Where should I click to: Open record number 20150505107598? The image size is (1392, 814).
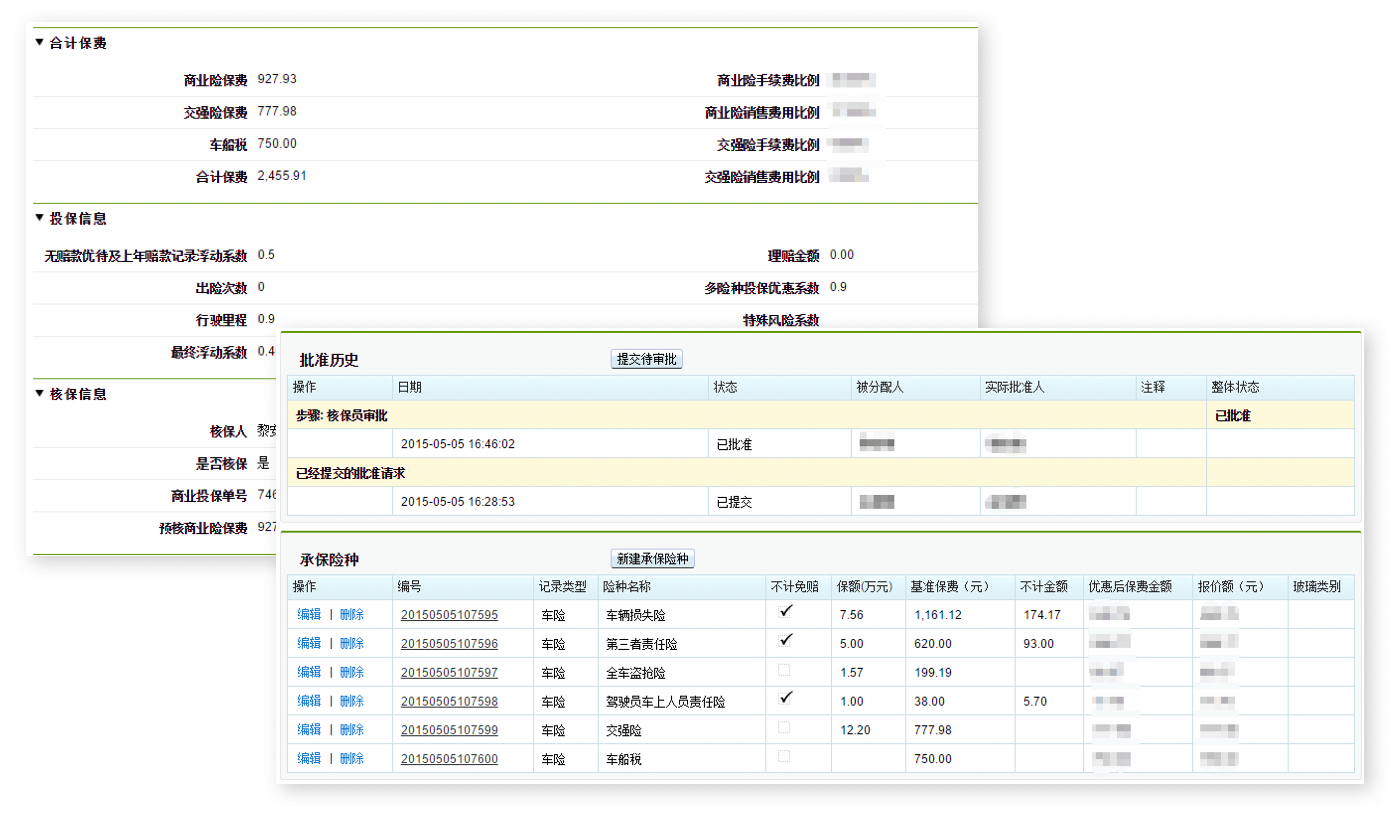click(x=449, y=702)
